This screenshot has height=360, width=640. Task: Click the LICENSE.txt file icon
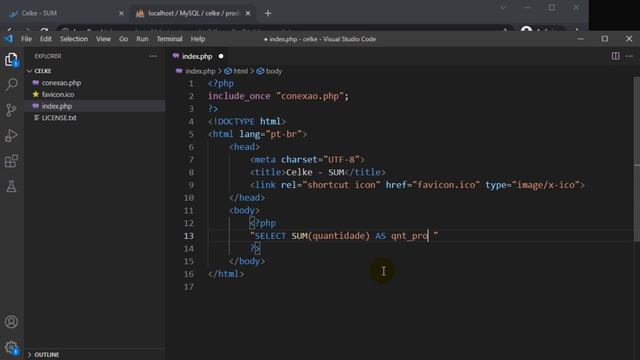click(x=36, y=118)
